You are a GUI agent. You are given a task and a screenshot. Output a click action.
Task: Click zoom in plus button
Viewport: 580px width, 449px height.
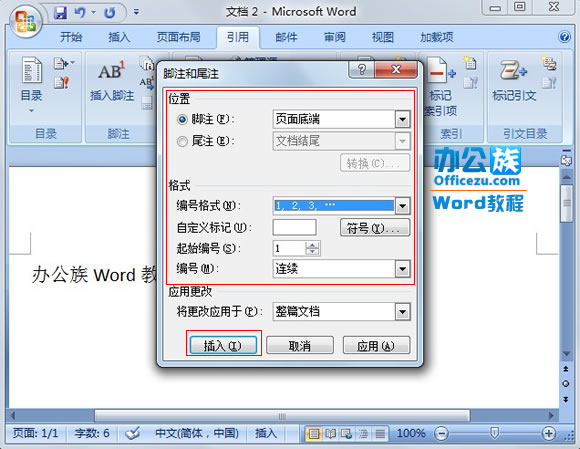[x=549, y=433]
